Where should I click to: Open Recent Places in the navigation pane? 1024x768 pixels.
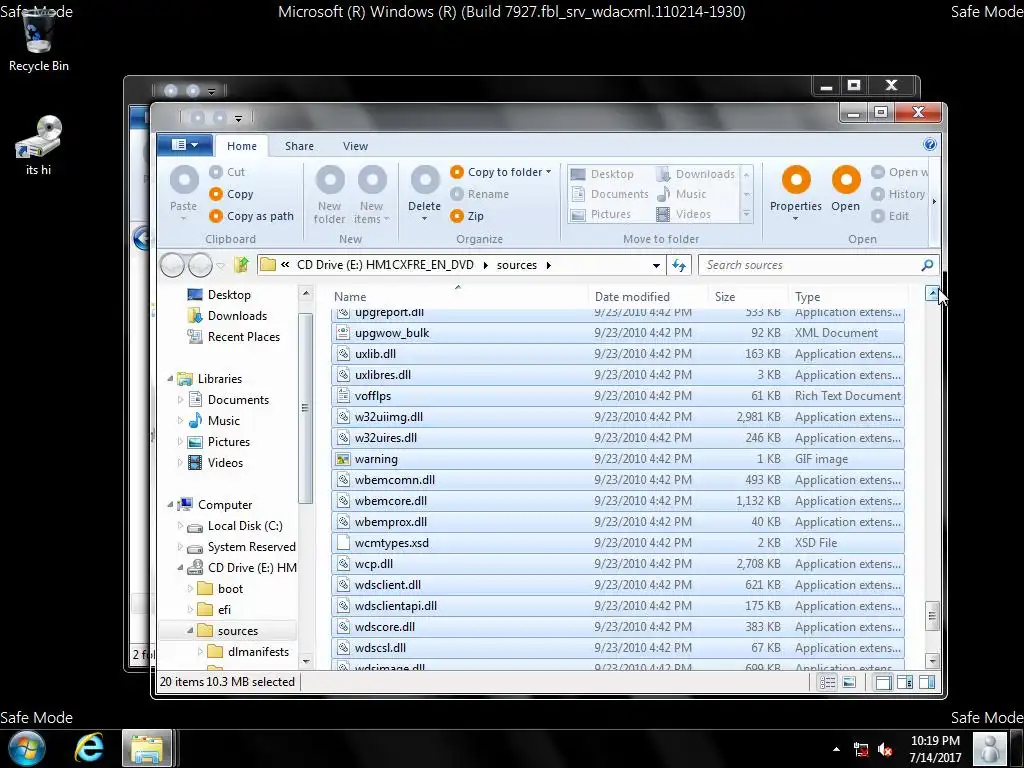234,337
